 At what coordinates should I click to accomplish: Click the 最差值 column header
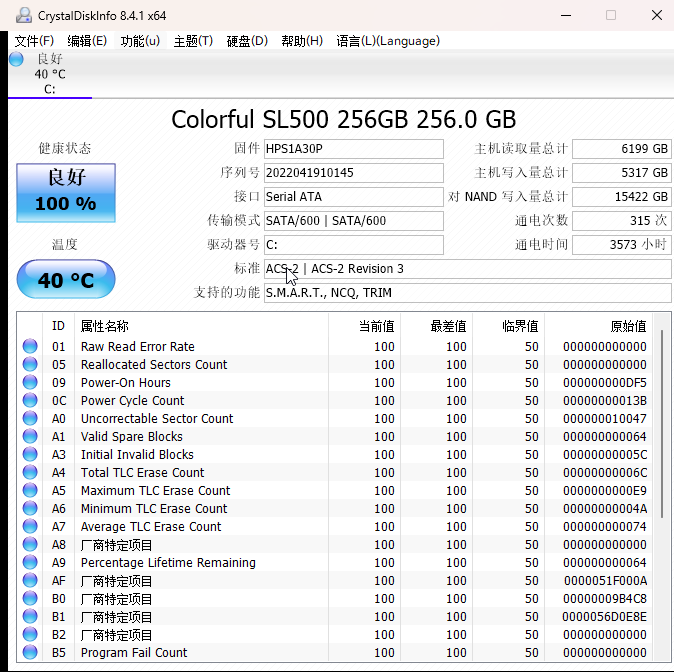(436, 326)
